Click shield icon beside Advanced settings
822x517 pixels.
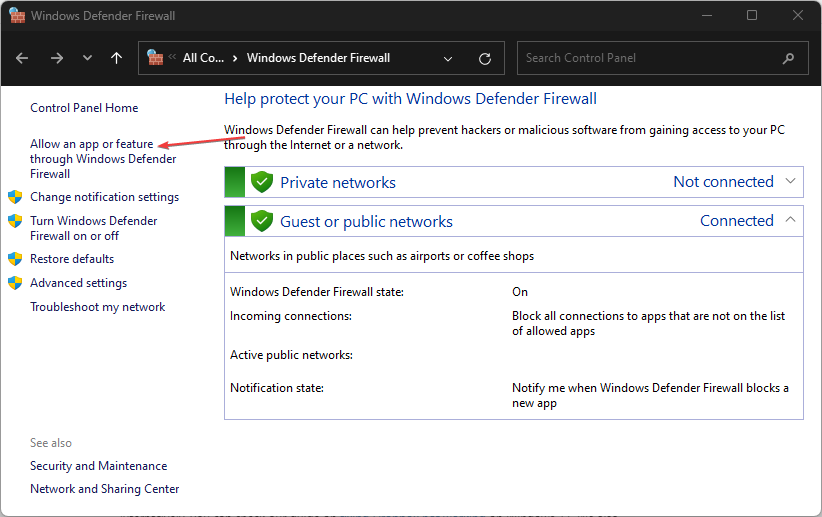(15, 283)
